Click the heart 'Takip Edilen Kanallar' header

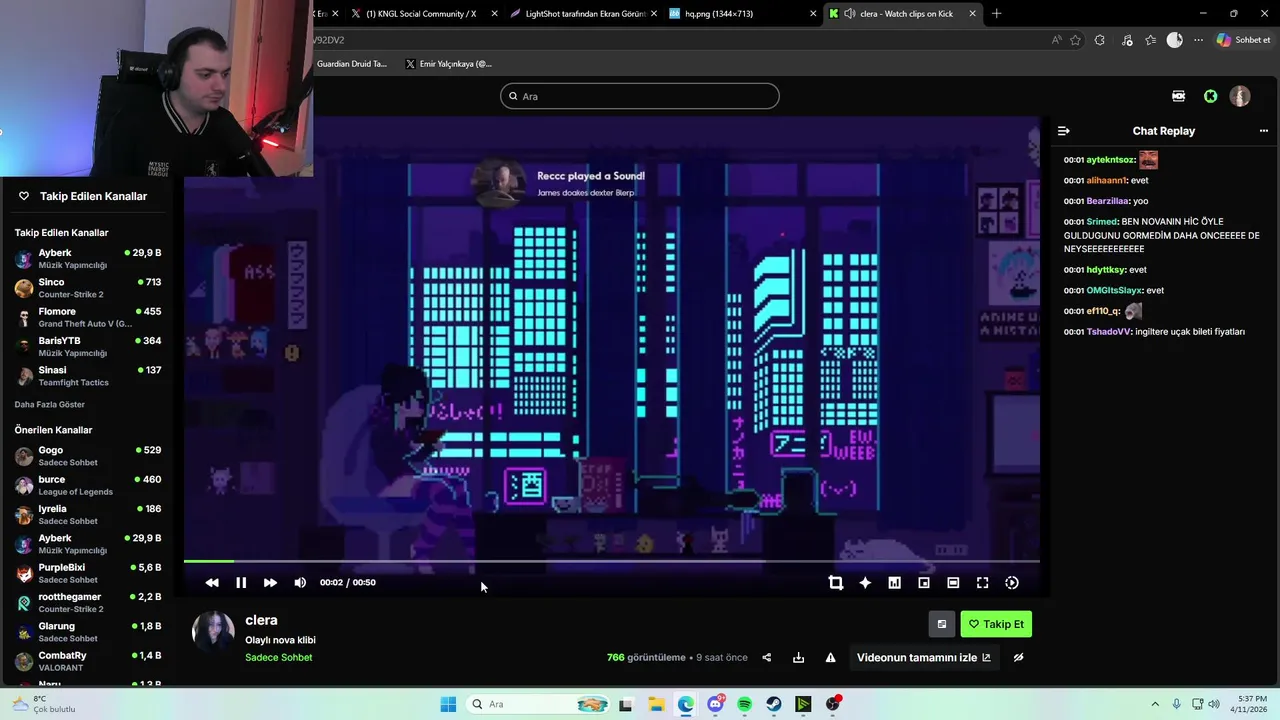[83, 196]
